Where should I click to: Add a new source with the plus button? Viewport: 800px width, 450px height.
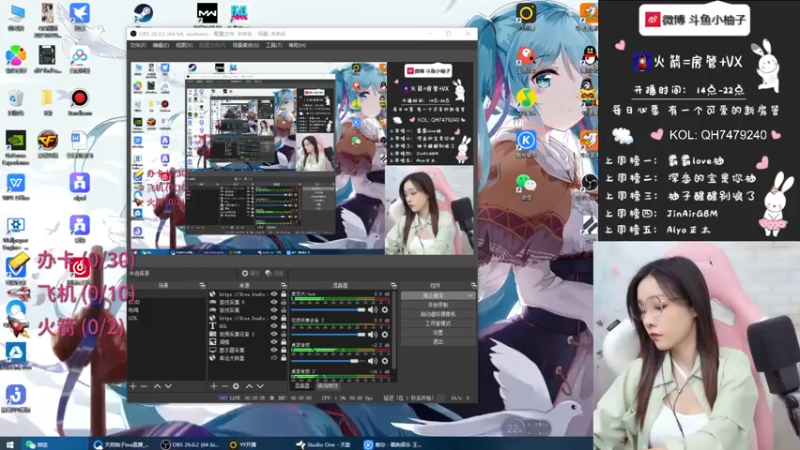pyautogui.click(x=214, y=386)
